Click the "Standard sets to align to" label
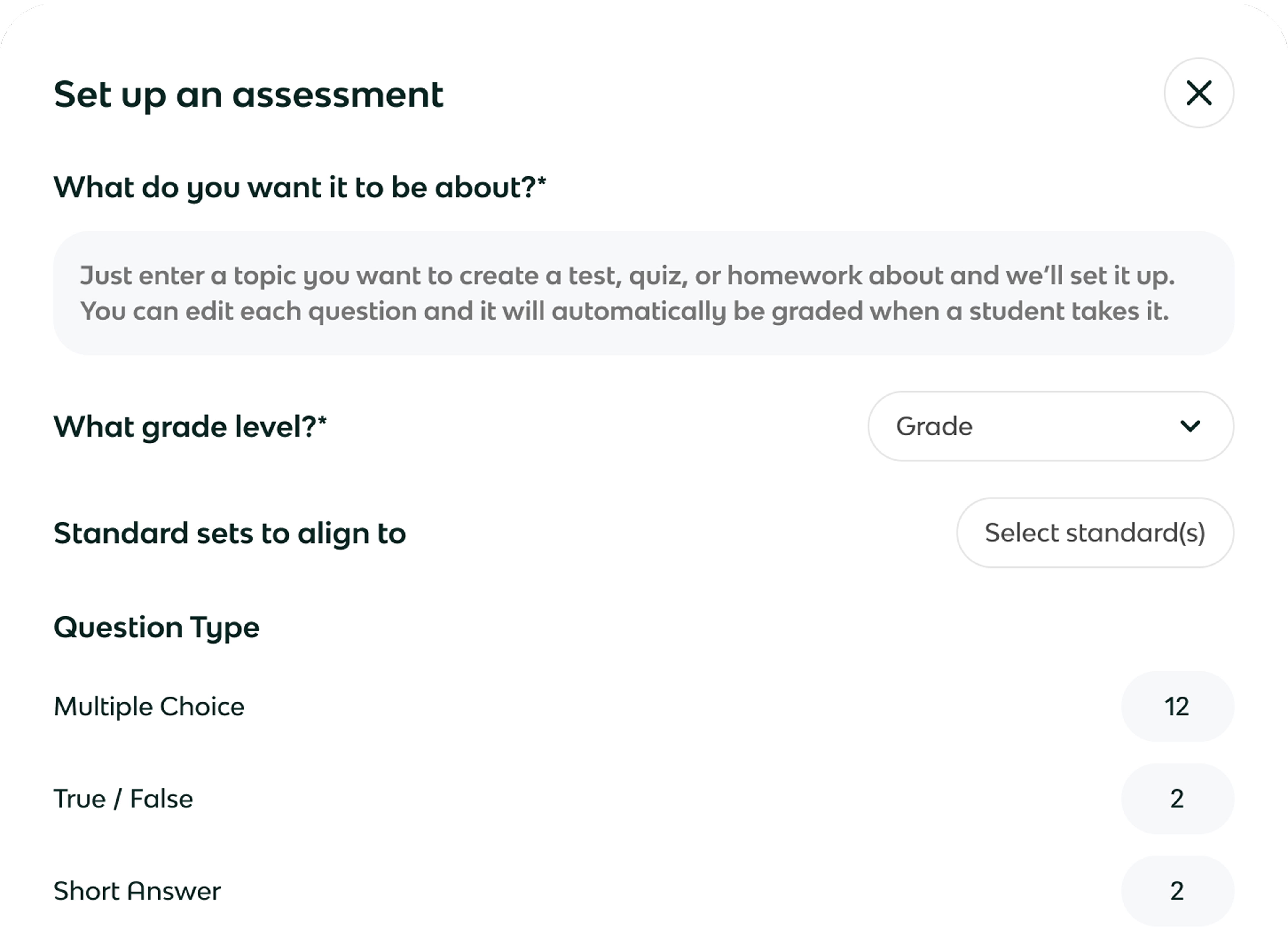The width and height of the screenshot is (1288, 949). (x=230, y=533)
